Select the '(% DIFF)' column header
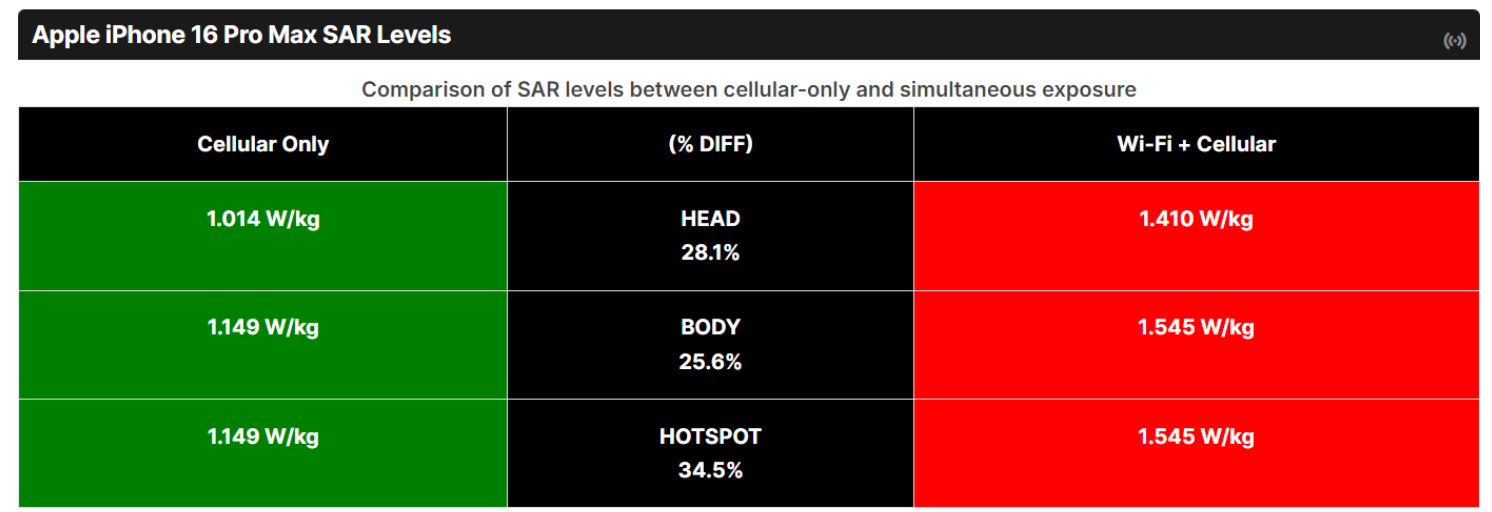Image resolution: width=1492 pixels, height=512 pixels. [710, 144]
